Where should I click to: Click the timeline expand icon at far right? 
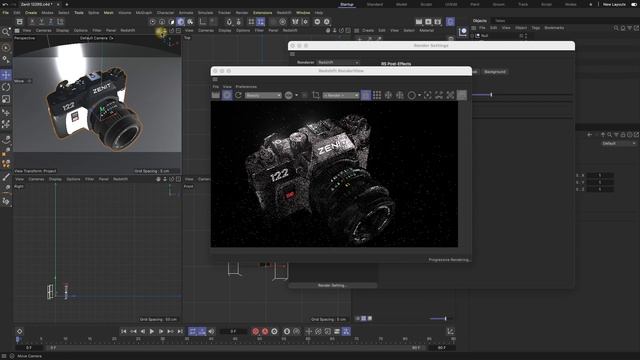pyautogui.click(x=450, y=331)
